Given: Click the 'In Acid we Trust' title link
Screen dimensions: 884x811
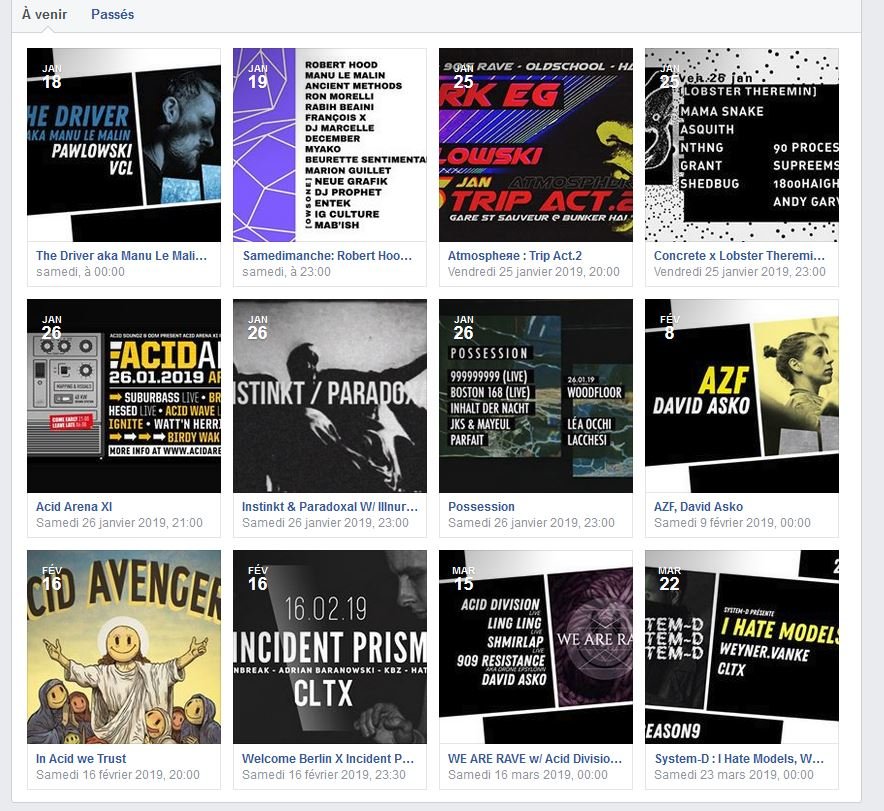Looking at the screenshot, I should pos(81,759).
